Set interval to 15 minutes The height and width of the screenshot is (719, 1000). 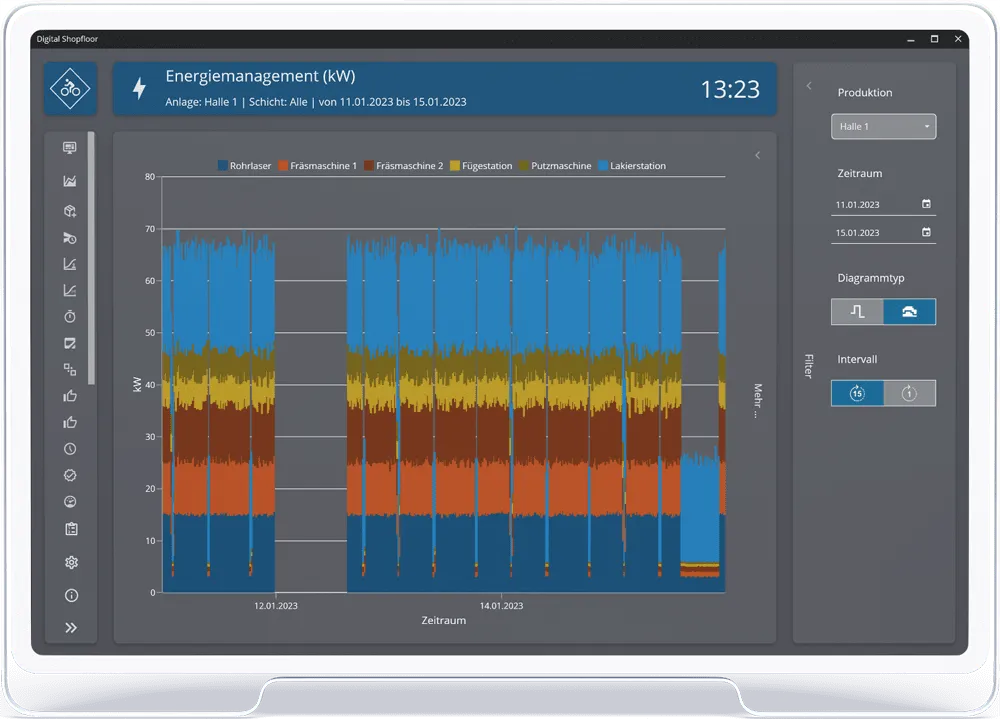[x=857, y=393]
